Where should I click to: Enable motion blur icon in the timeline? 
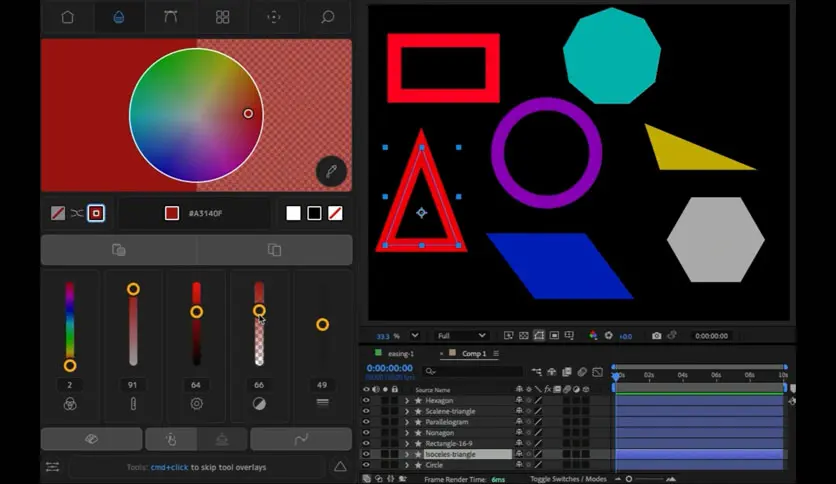582,372
